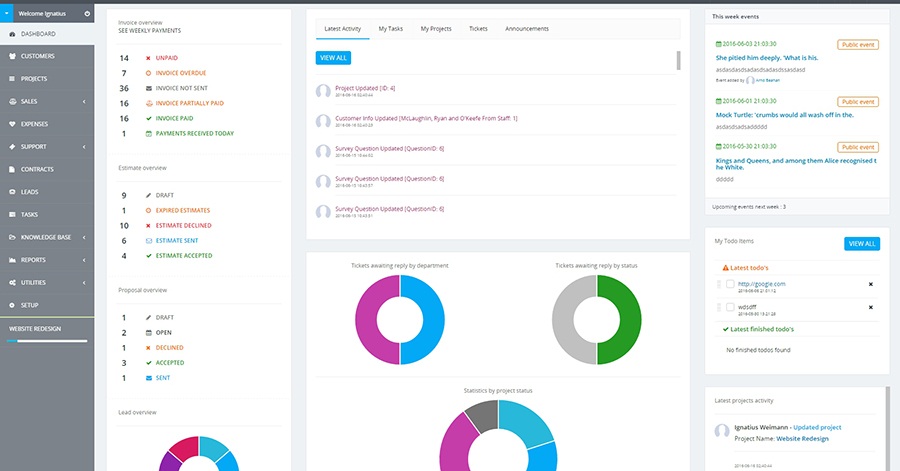Remove the http://google.com todo item
Screen dimensions: 900x471
(x=870, y=284)
